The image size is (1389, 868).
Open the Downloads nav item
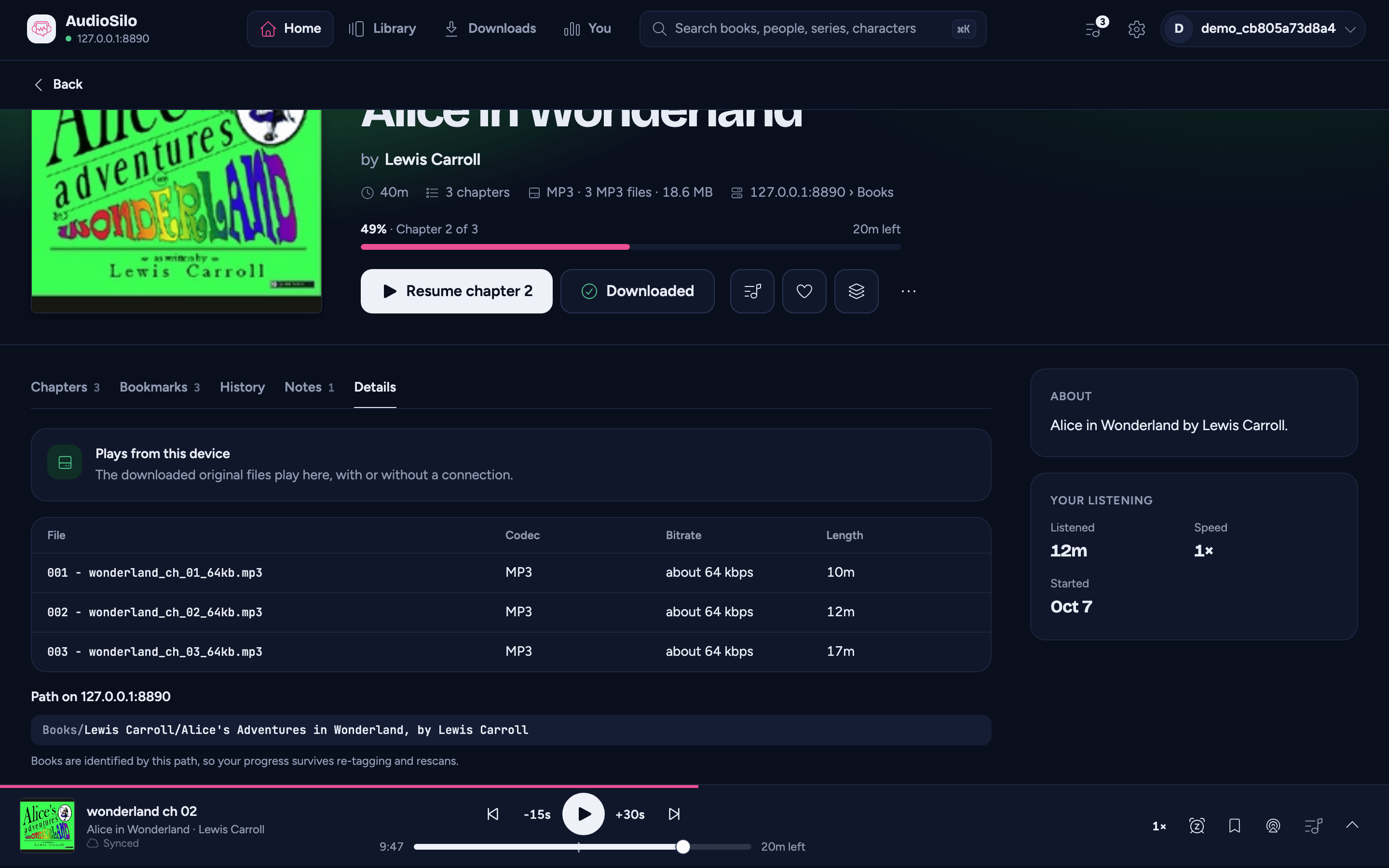point(490,29)
